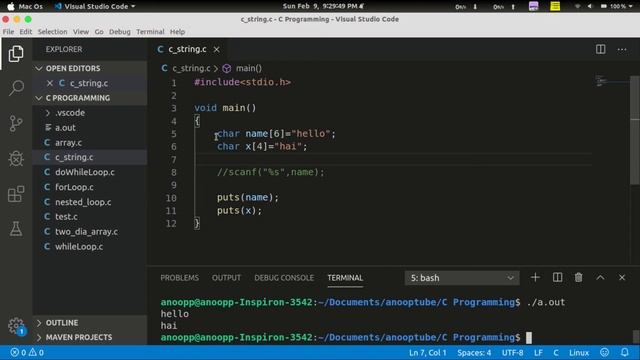The image size is (640, 360).
Task: Open nested_loop.c file
Action: pyautogui.click(x=90, y=202)
